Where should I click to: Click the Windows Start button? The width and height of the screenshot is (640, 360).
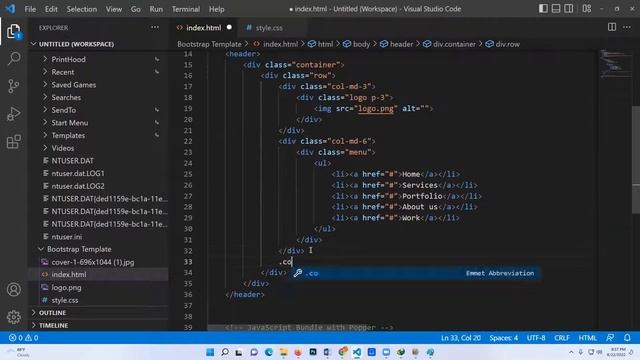click(x=210, y=352)
